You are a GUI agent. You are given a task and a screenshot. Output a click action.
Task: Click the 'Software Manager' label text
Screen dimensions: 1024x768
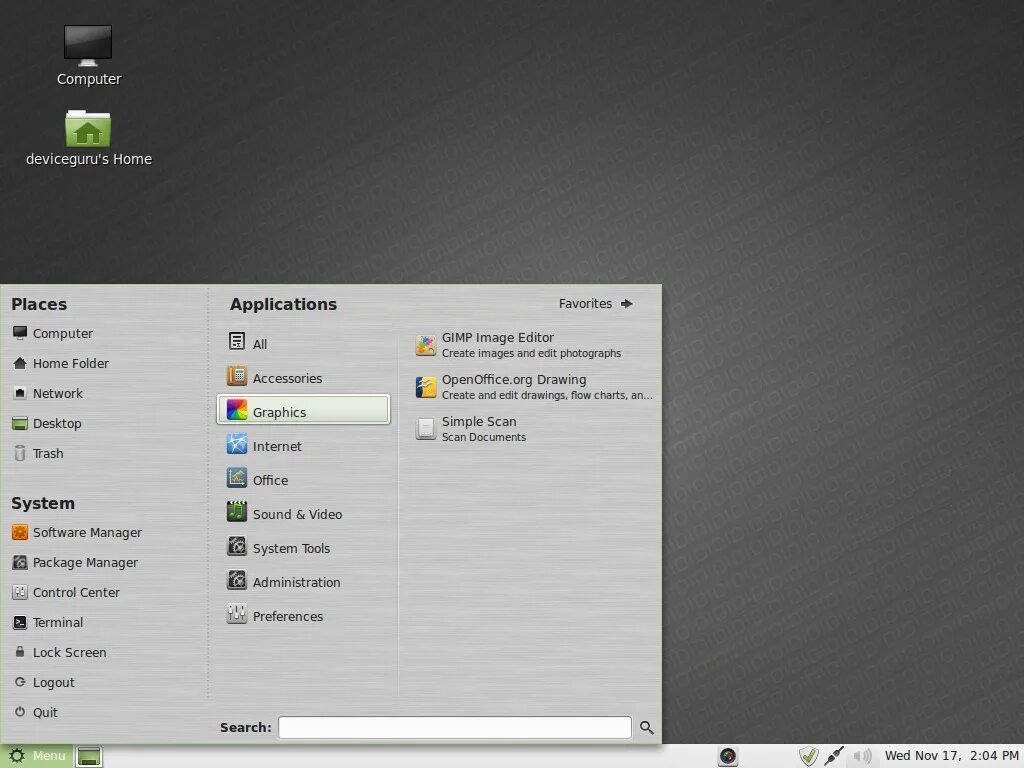tap(88, 532)
